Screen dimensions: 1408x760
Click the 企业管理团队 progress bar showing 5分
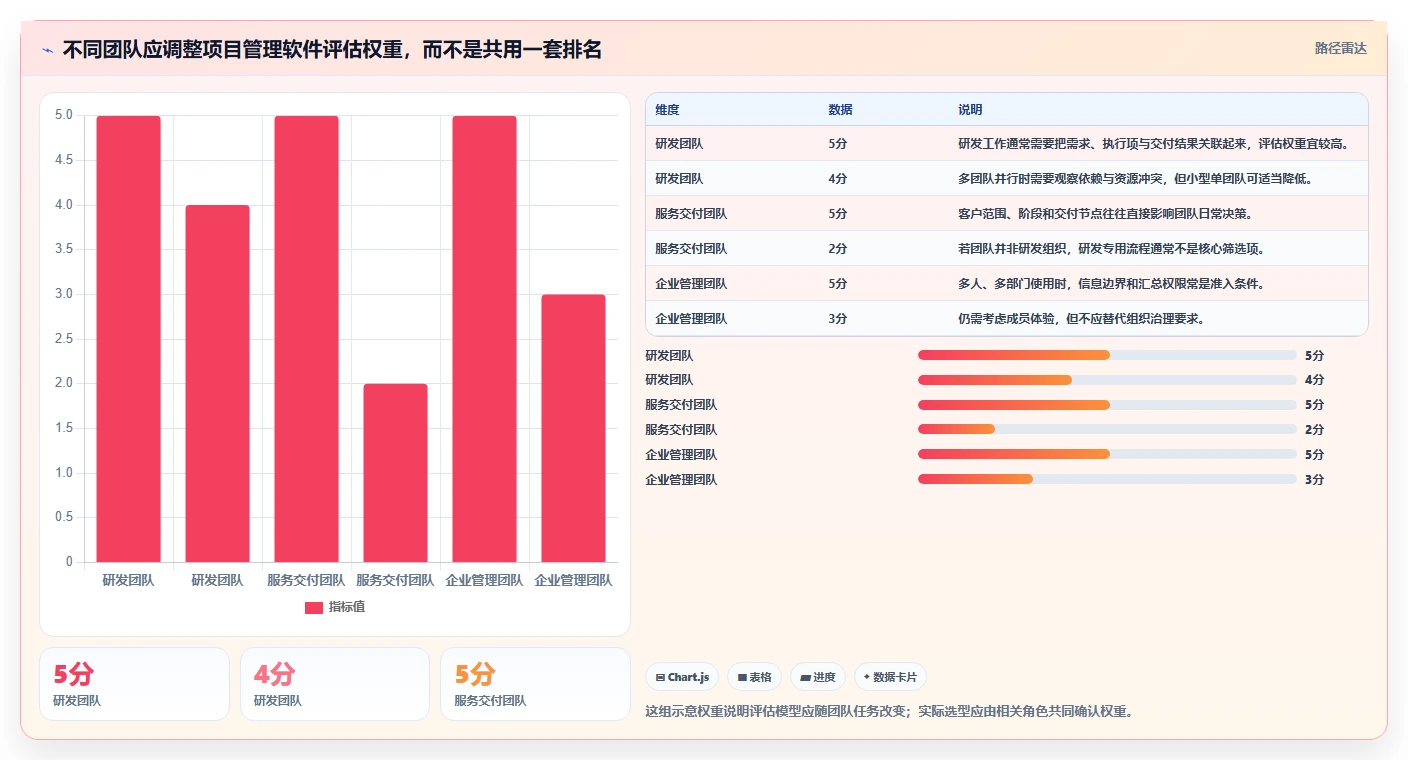[x=1107, y=455]
